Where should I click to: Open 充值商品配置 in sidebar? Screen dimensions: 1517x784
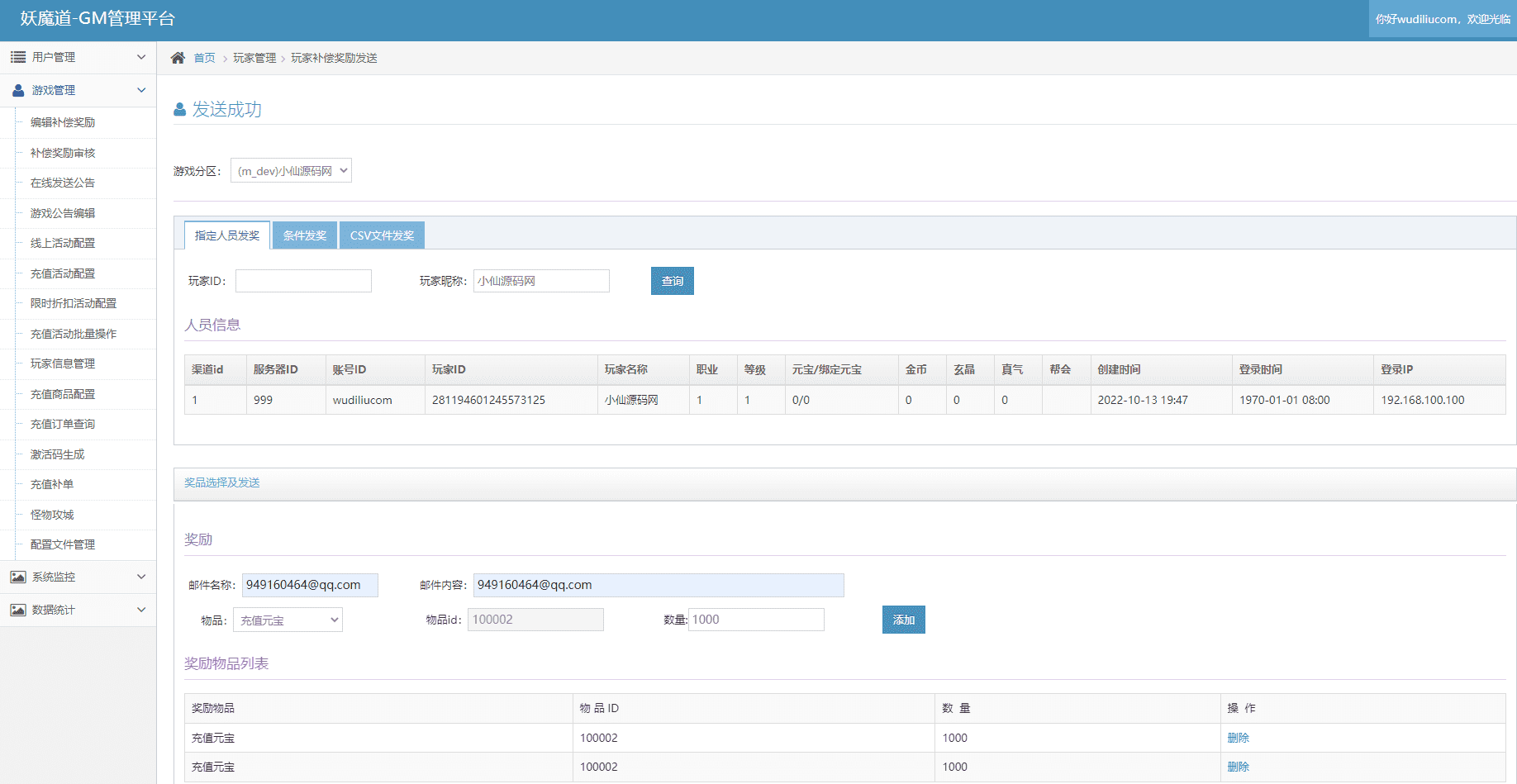63,394
